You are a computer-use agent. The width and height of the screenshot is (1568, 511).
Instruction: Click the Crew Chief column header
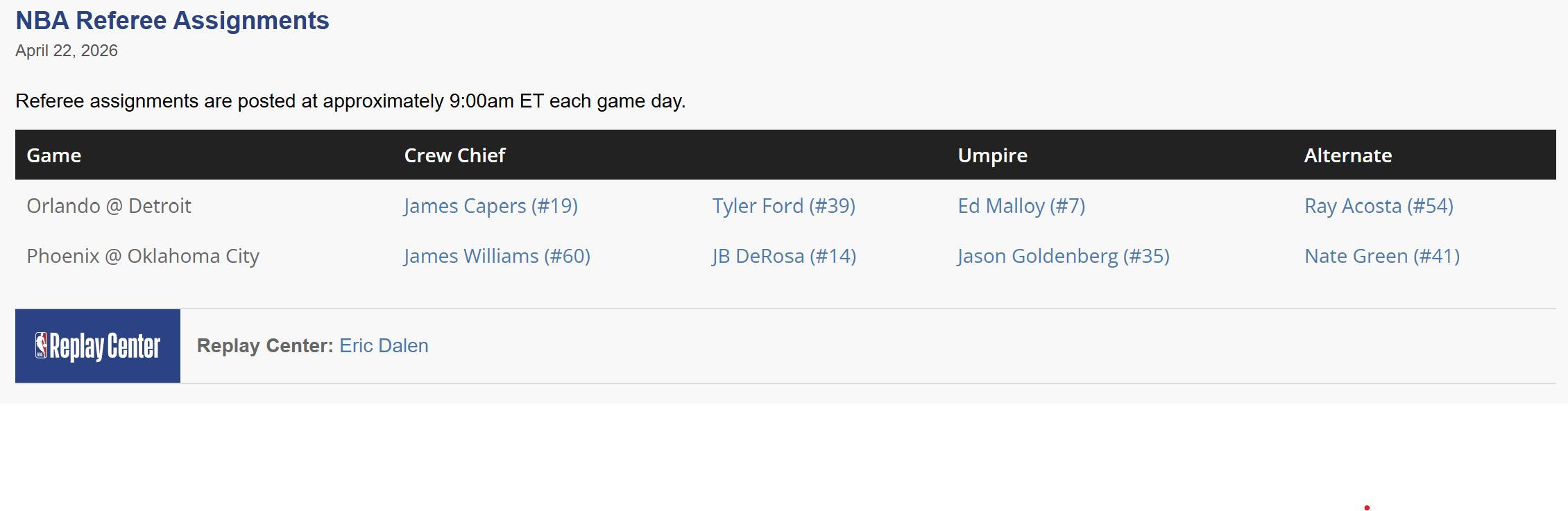click(454, 155)
